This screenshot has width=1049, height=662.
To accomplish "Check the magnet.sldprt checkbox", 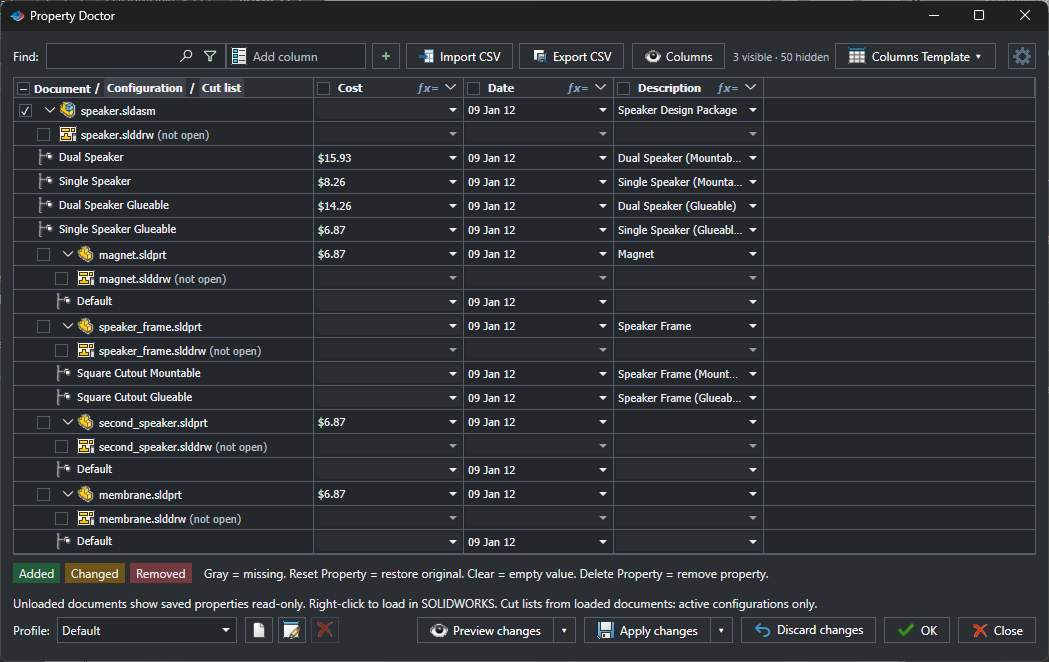I will 43,254.
